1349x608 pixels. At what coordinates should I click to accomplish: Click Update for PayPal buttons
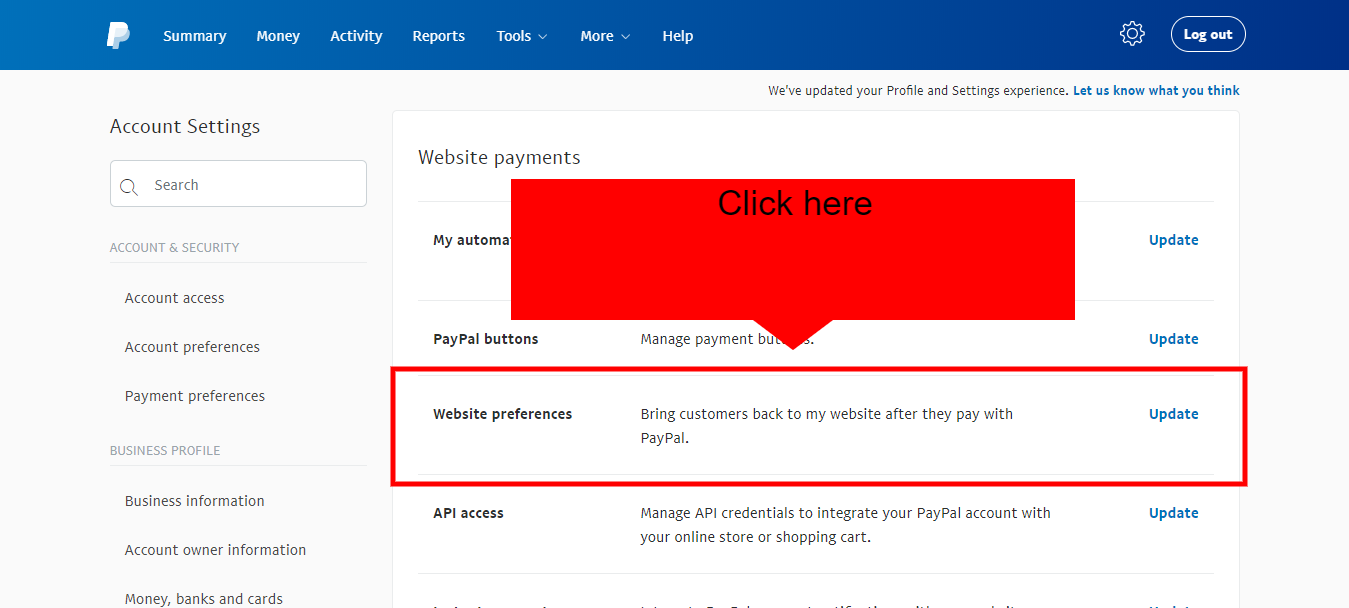point(1173,339)
